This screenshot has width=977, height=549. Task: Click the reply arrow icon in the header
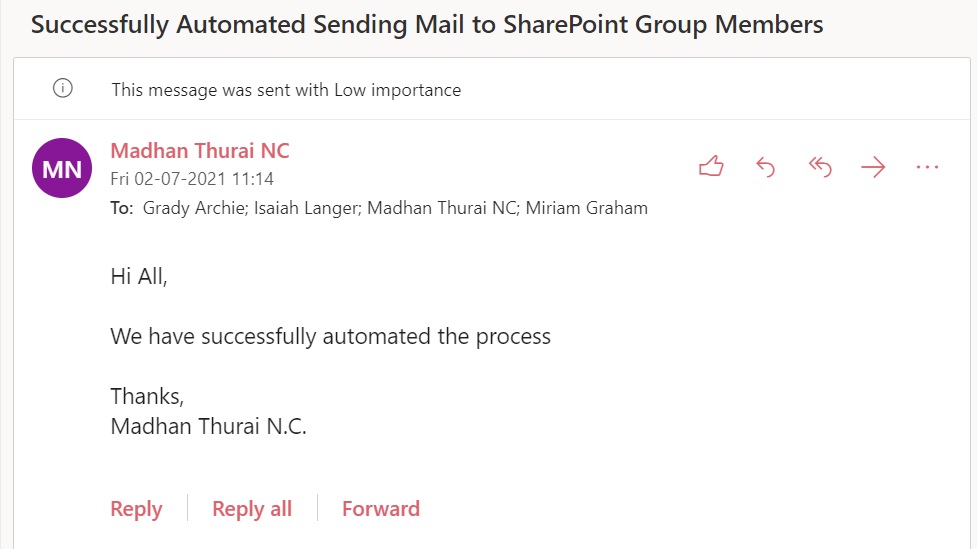(x=765, y=167)
